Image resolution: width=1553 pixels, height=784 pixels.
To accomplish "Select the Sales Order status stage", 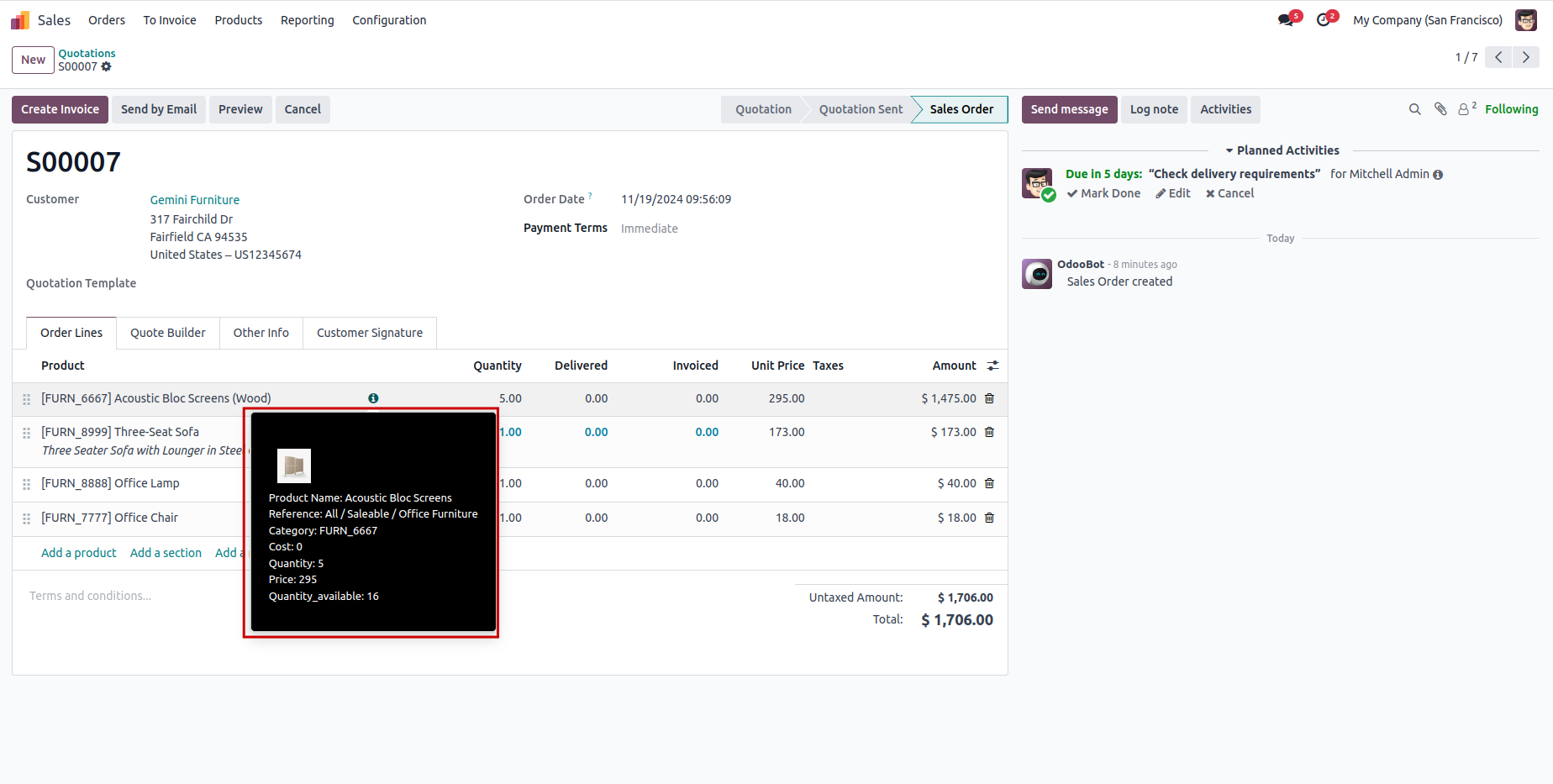I will pyautogui.click(x=961, y=109).
